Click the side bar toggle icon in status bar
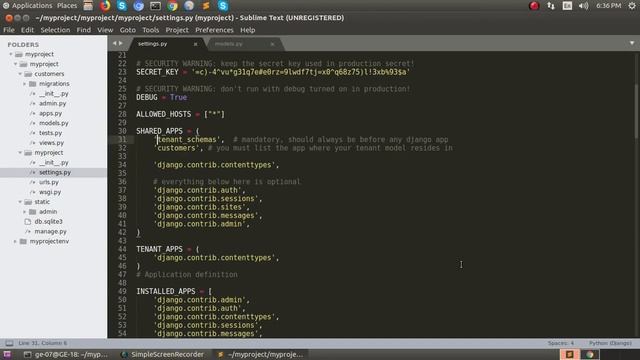Screen dimensions: 640x360 (9, 343)
